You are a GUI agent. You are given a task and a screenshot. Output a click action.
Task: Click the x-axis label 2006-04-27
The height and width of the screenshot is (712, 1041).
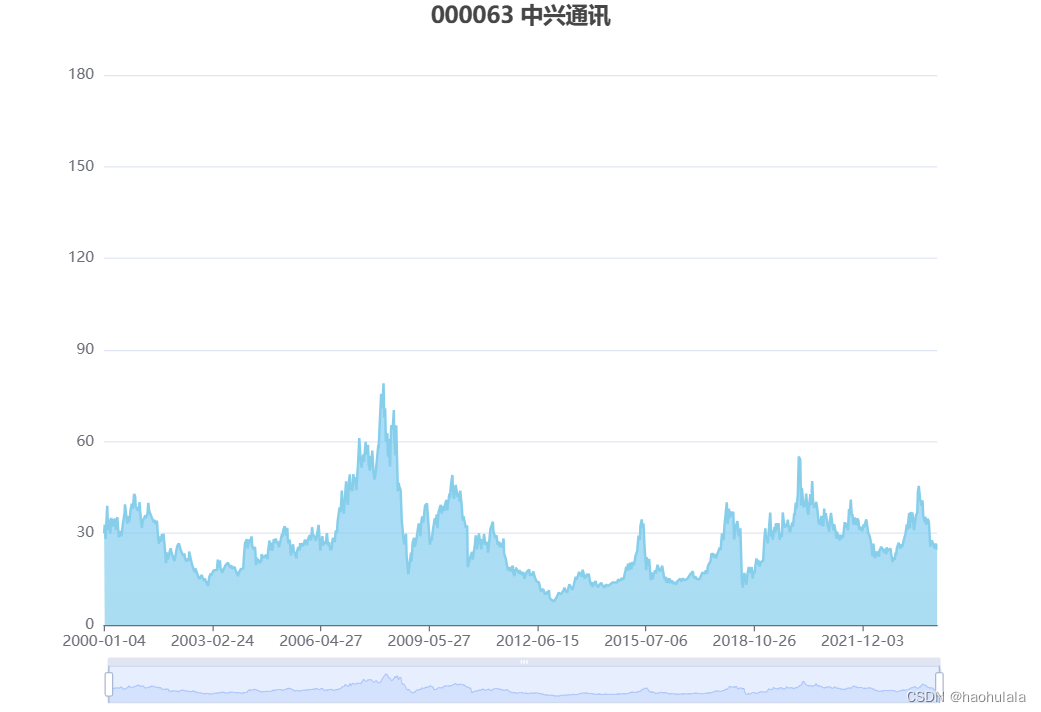click(321, 641)
